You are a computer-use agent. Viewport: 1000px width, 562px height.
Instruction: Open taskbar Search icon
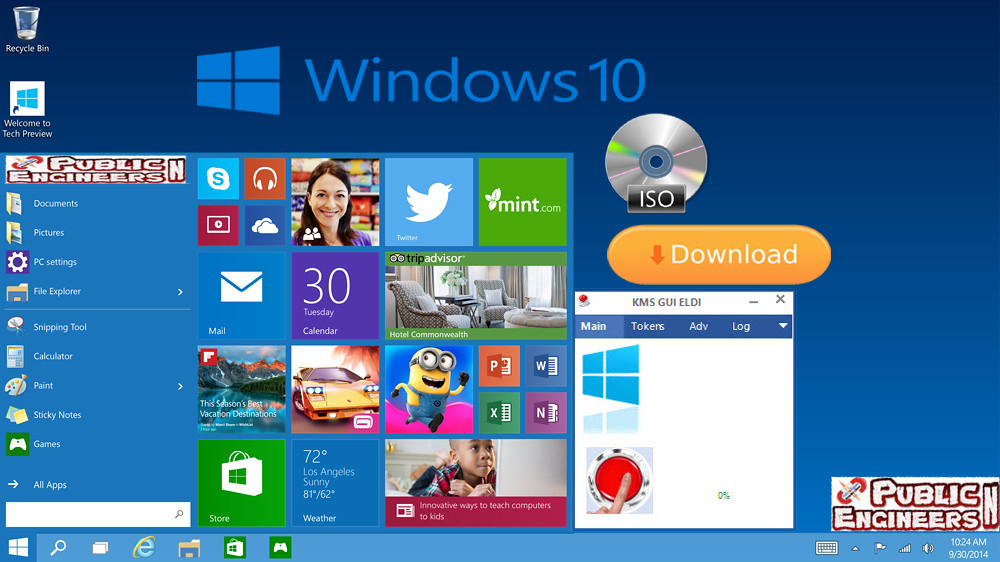(x=58, y=547)
